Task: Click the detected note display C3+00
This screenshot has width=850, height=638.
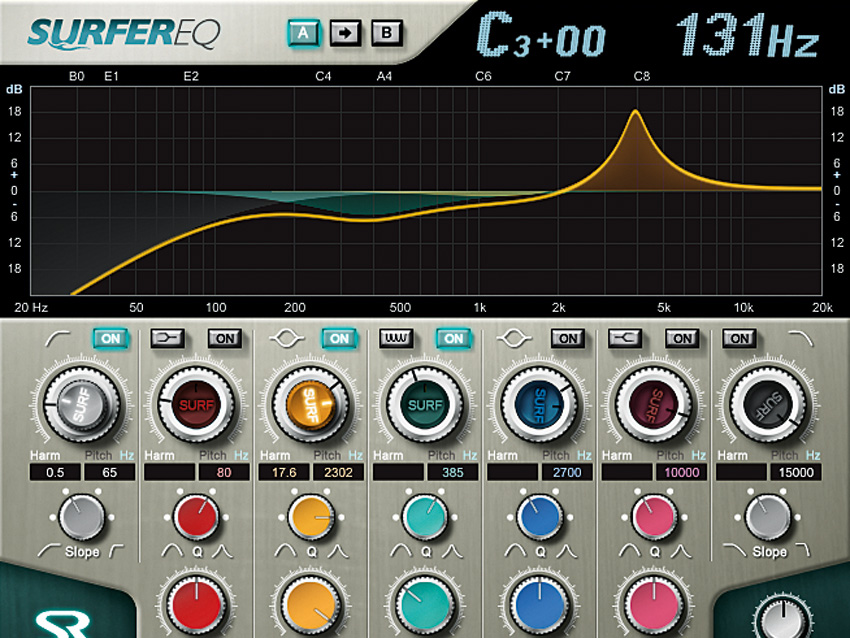Action: click(541, 35)
